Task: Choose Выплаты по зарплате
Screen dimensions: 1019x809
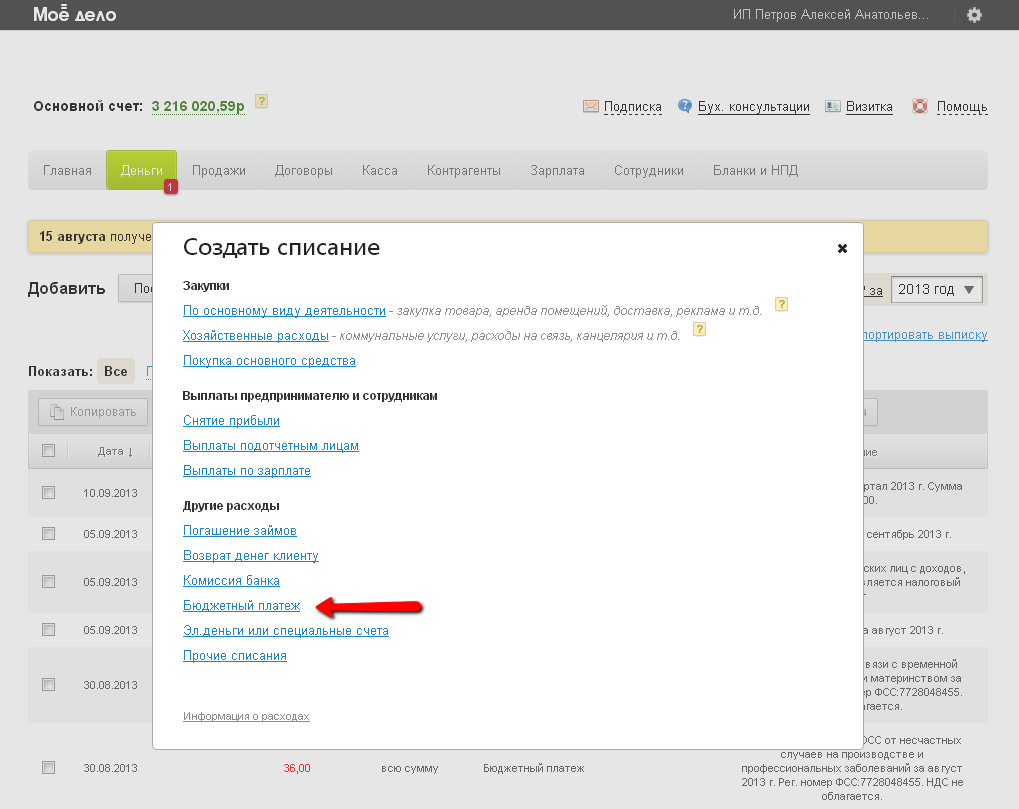Action: pyautogui.click(x=246, y=470)
